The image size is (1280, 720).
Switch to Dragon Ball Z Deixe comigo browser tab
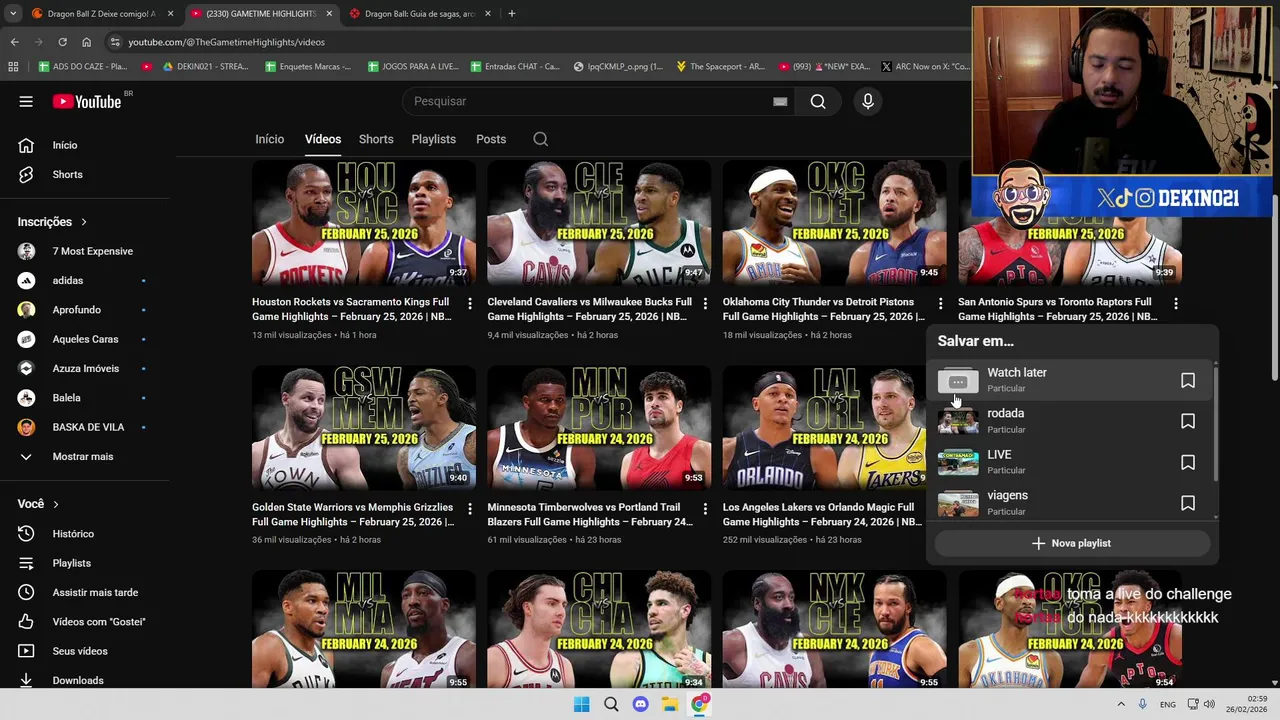(x=102, y=14)
